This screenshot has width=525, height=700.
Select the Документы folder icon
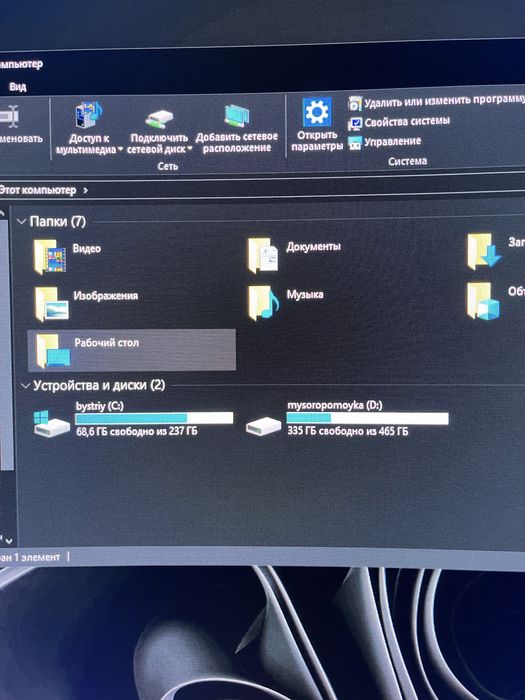point(263,255)
